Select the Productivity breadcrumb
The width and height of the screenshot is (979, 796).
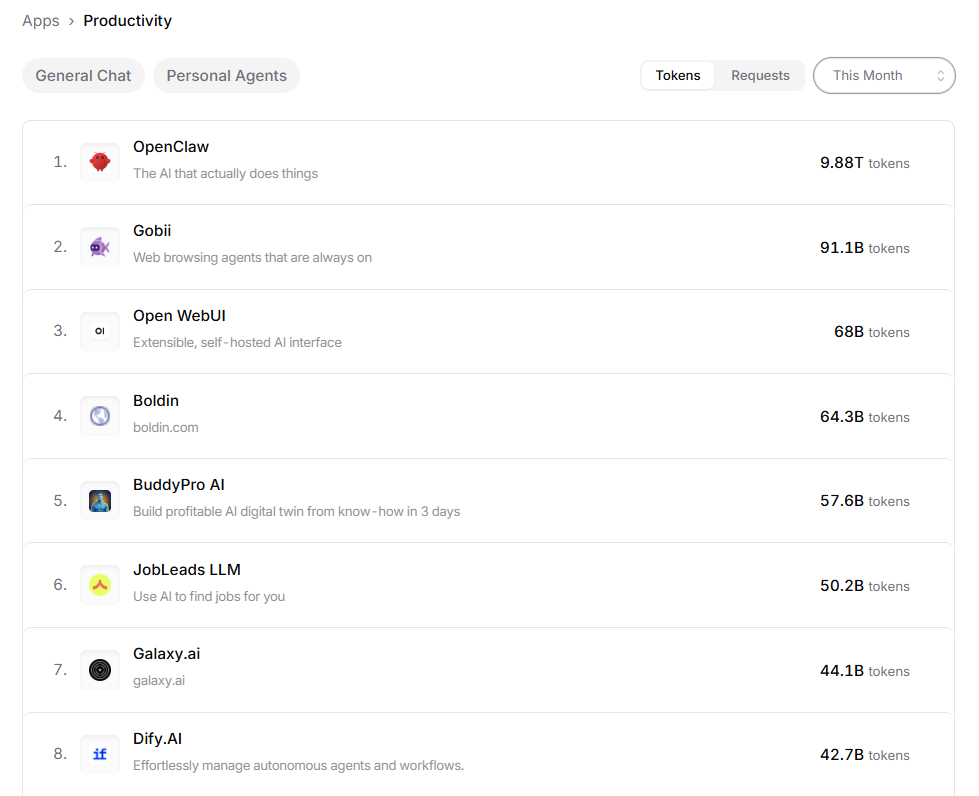128,21
